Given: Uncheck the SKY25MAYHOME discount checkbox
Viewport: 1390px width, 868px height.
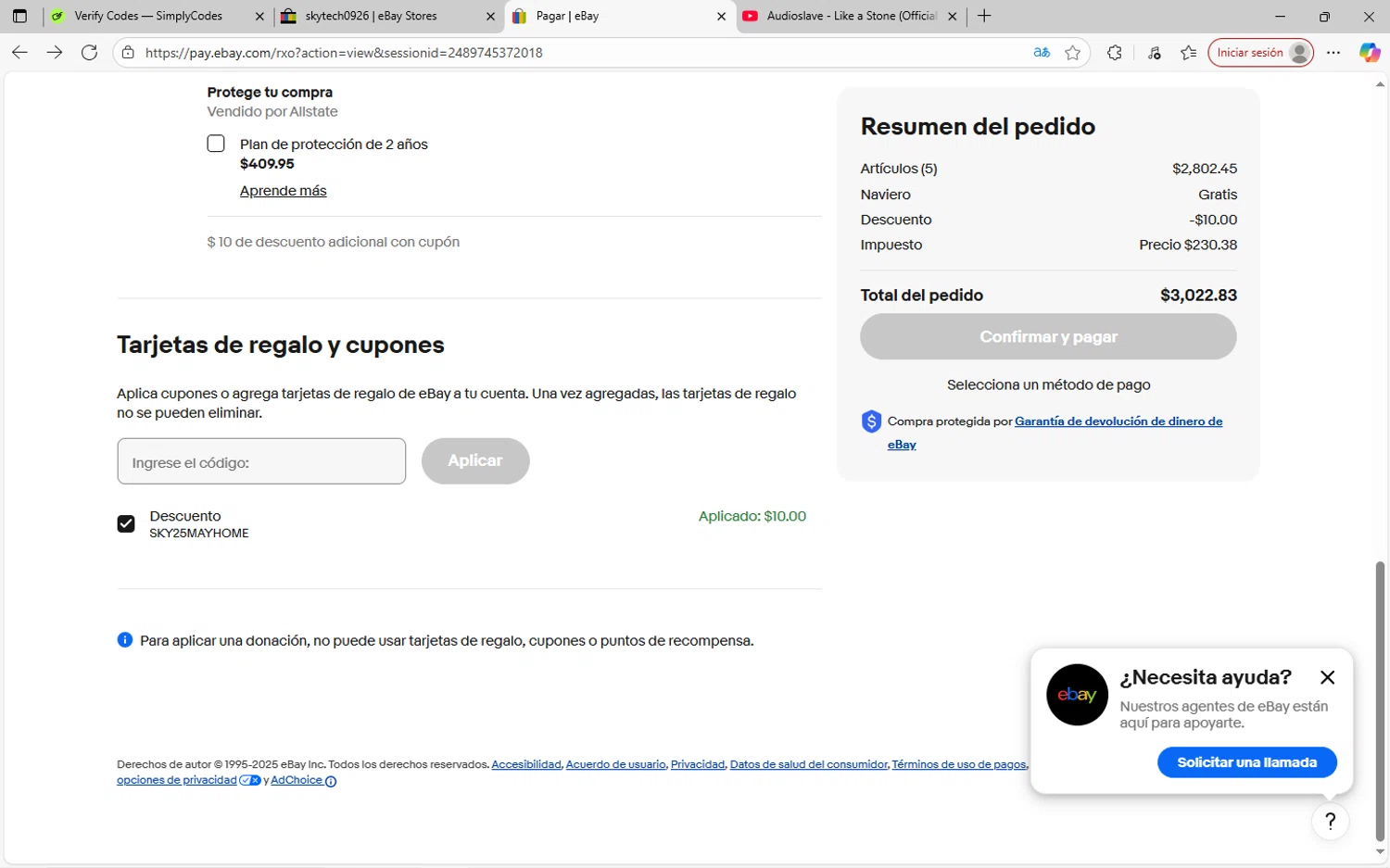Looking at the screenshot, I should click(126, 524).
